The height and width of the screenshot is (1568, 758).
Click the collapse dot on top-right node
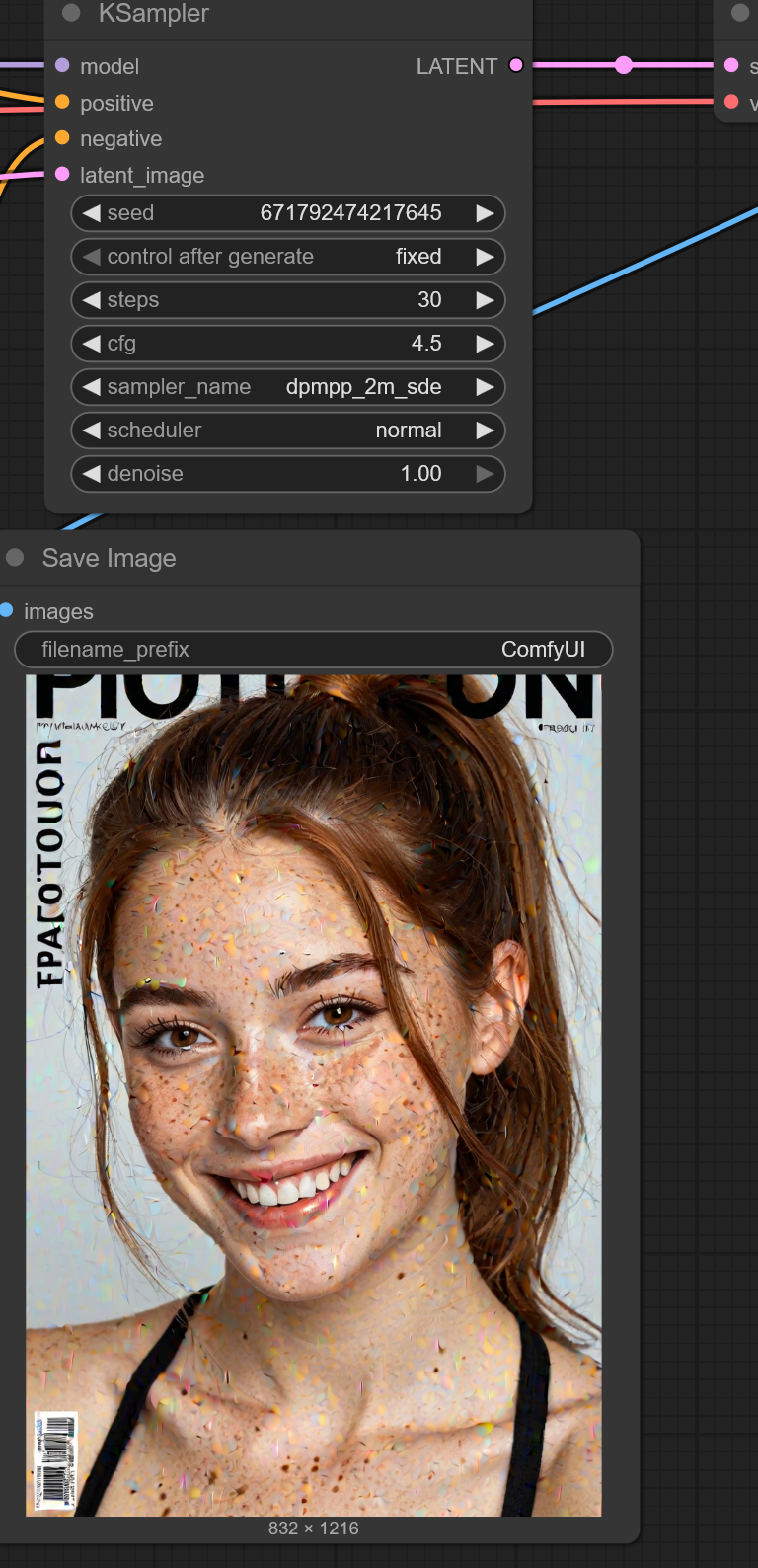(740, 13)
